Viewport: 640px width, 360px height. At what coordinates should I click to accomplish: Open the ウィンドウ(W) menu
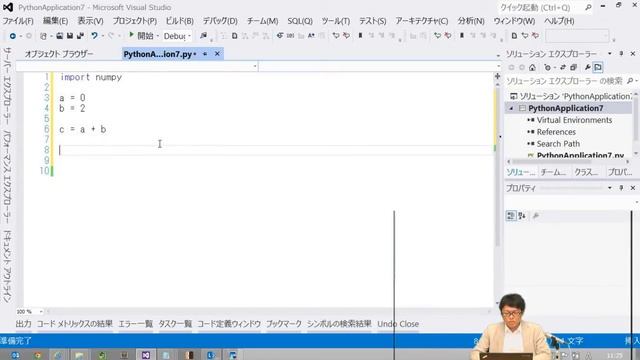click(514, 21)
